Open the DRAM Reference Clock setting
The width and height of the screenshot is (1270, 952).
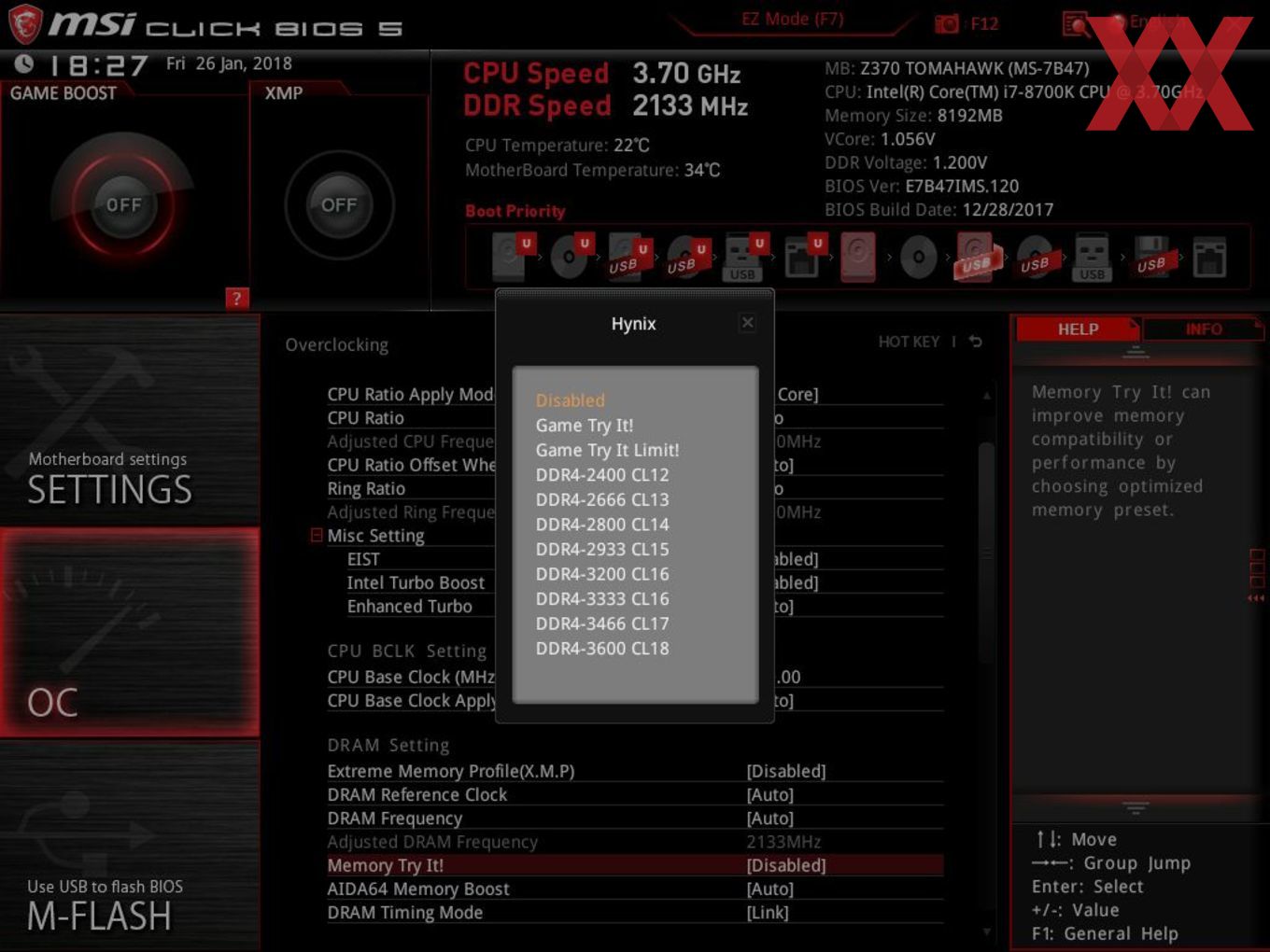[x=635, y=794]
